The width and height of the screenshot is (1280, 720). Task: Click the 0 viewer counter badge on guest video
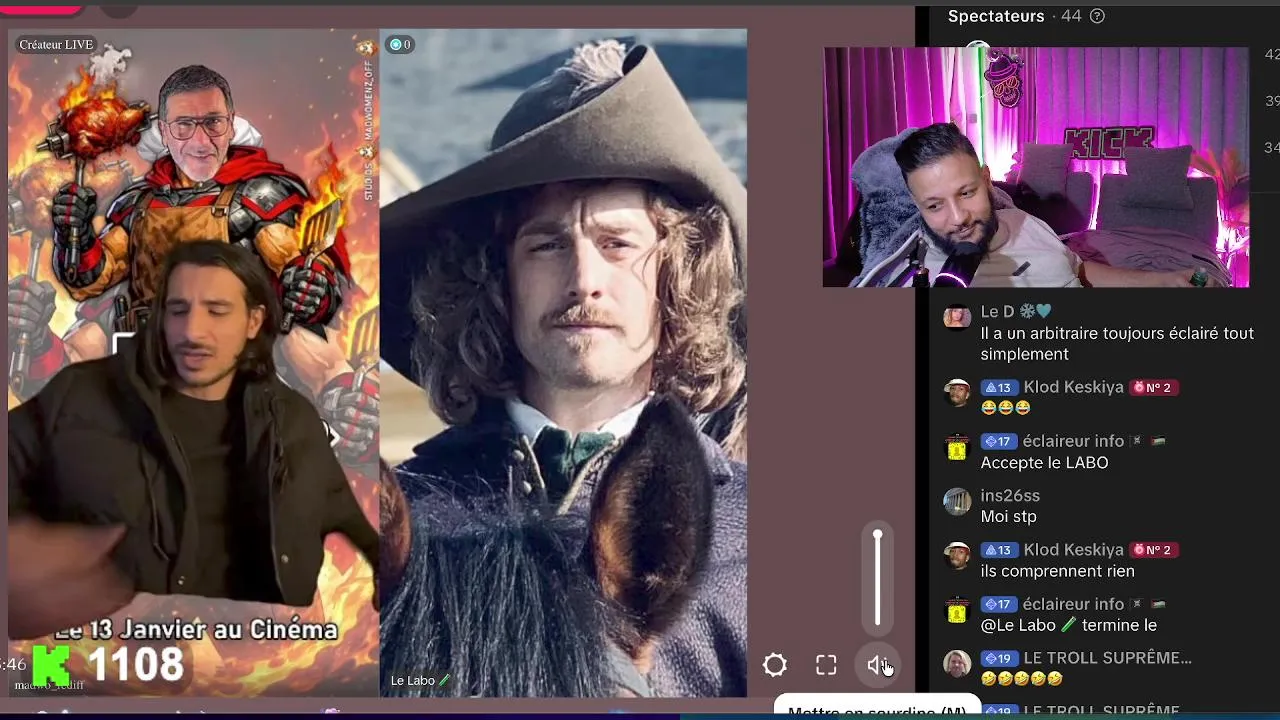click(x=400, y=44)
